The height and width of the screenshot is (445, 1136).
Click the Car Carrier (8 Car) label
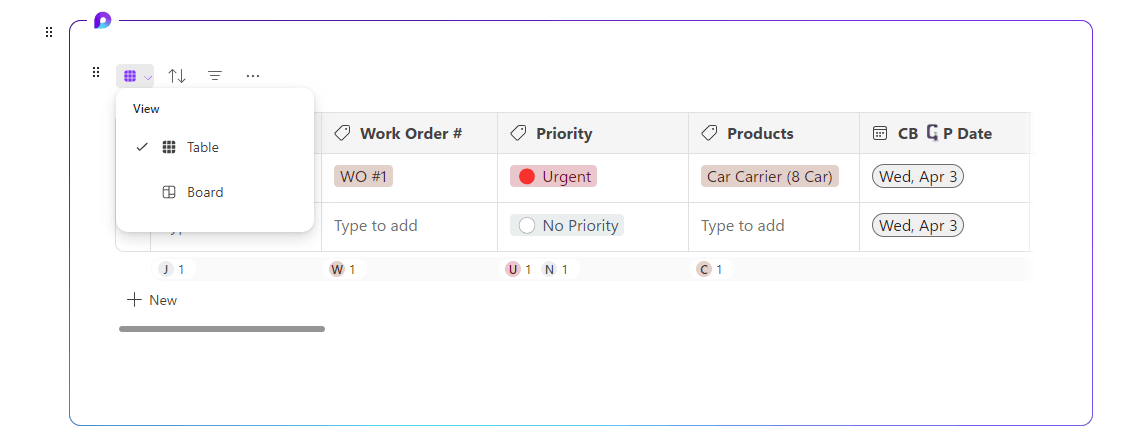click(769, 177)
